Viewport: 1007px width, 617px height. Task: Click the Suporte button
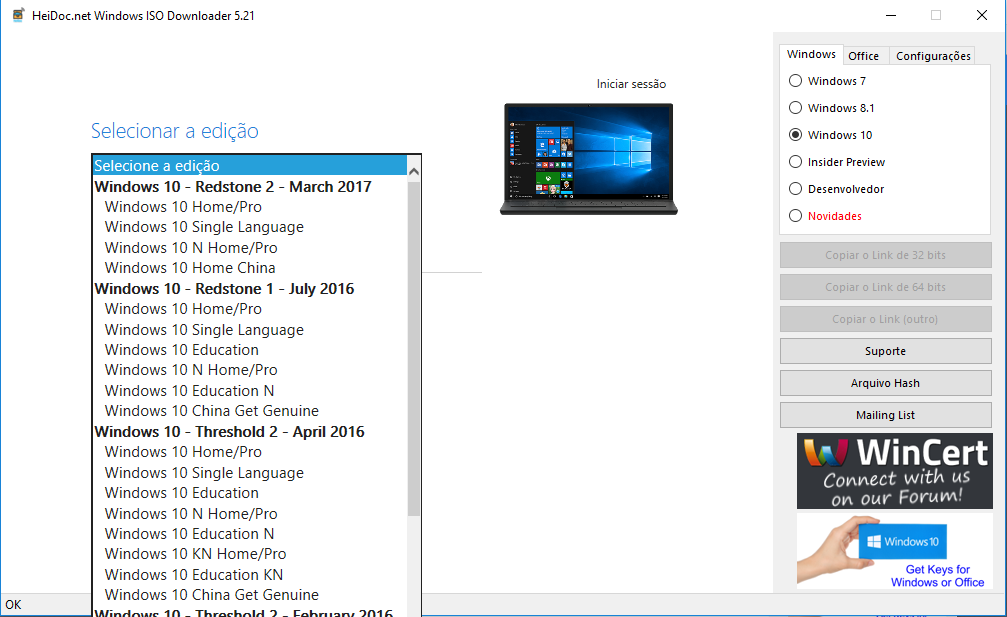click(x=886, y=351)
